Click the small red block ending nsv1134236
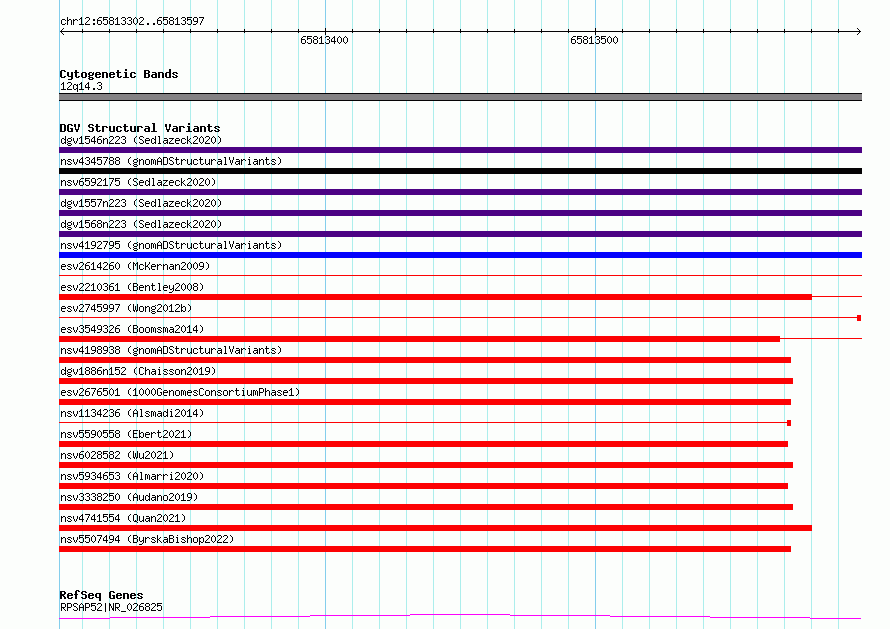The image size is (890, 629). [789, 423]
